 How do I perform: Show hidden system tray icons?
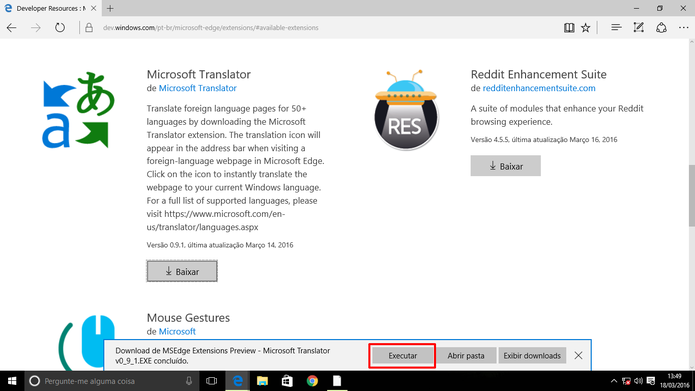point(614,381)
